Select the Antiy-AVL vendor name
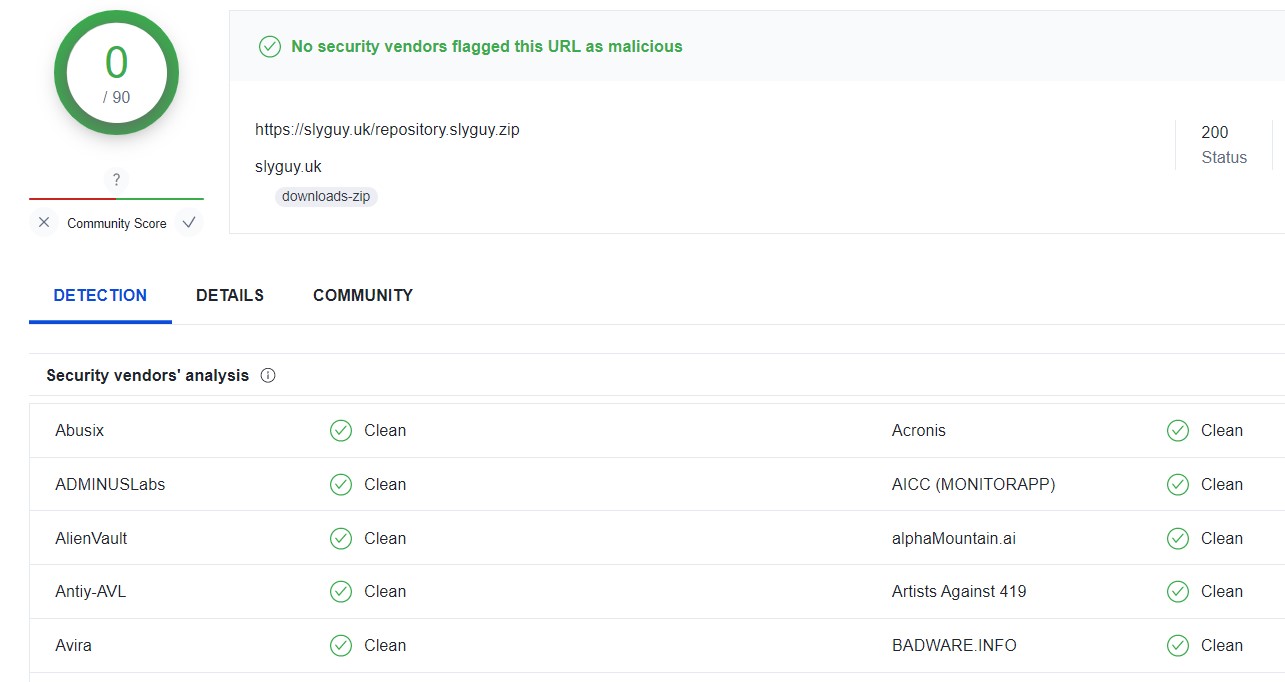The height and width of the screenshot is (682, 1285). click(91, 592)
